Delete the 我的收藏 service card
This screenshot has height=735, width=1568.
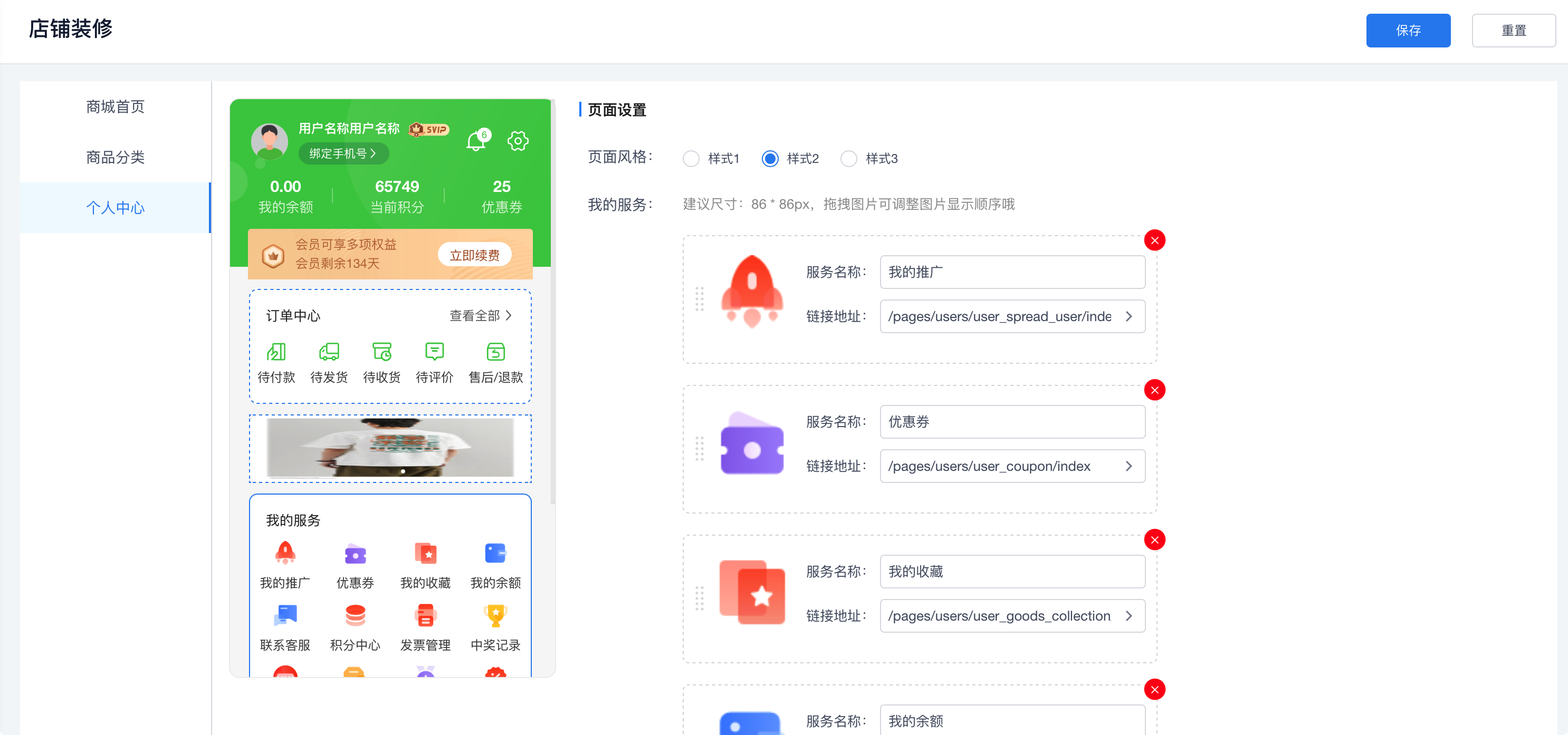1155,540
